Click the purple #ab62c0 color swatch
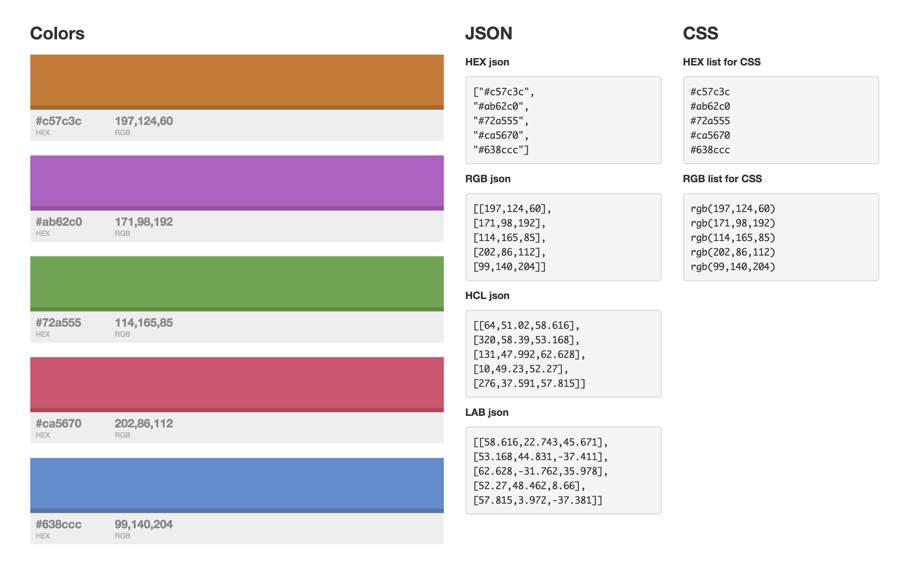Screen dimensions: 908x572 click(x=236, y=182)
